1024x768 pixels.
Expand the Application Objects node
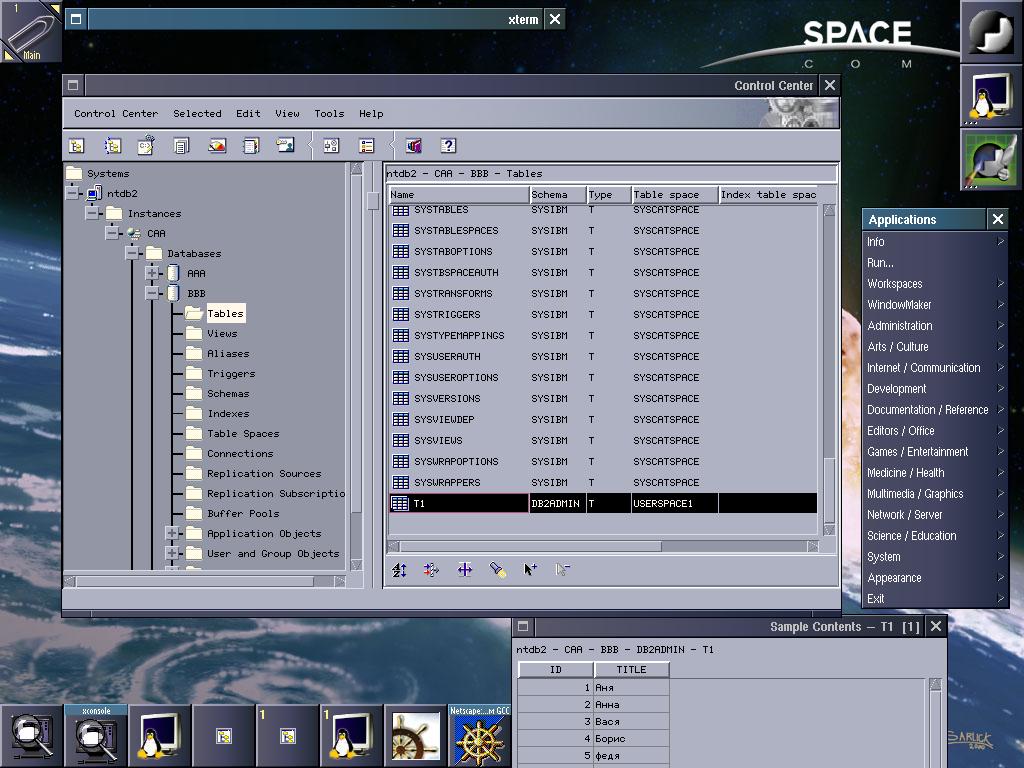pos(172,534)
